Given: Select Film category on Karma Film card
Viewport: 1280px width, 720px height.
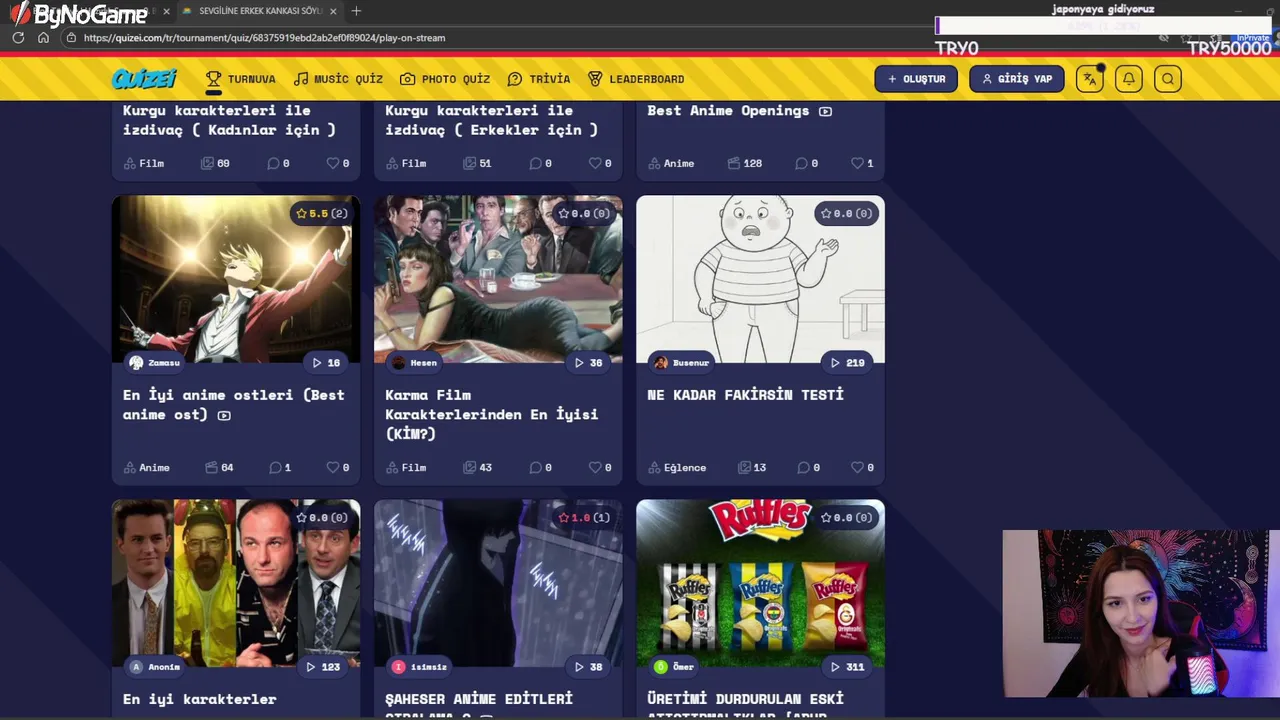Looking at the screenshot, I should click(405, 467).
